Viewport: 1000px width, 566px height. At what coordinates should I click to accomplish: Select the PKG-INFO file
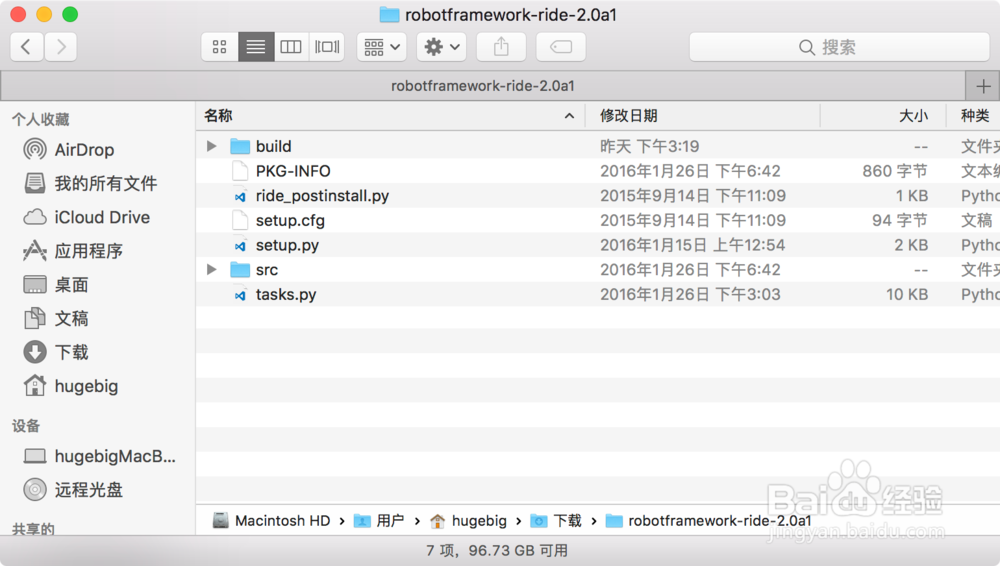[x=598, y=171]
